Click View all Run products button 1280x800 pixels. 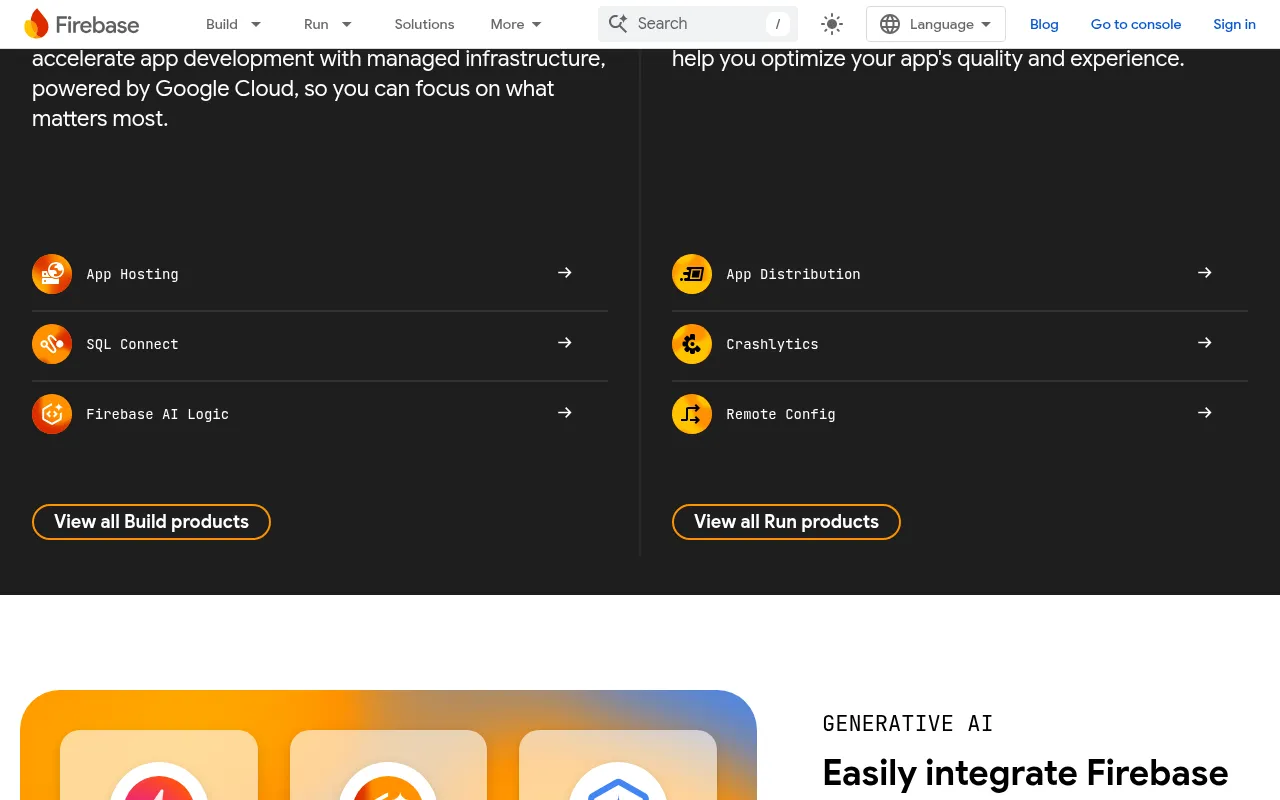pos(786,522)
